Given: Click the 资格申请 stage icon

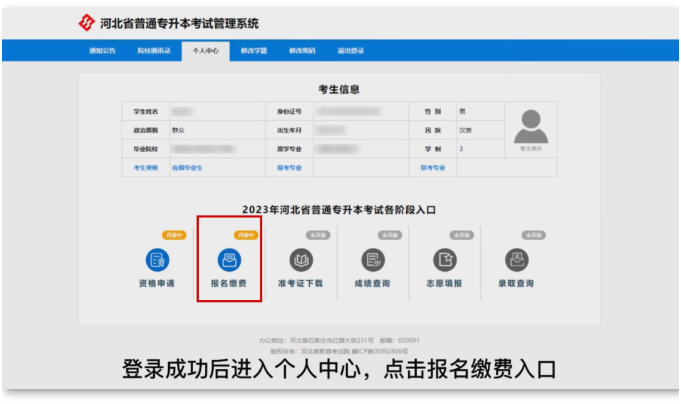Looking at the screenshot, I should pyautogui.click(x=156, y=260).
